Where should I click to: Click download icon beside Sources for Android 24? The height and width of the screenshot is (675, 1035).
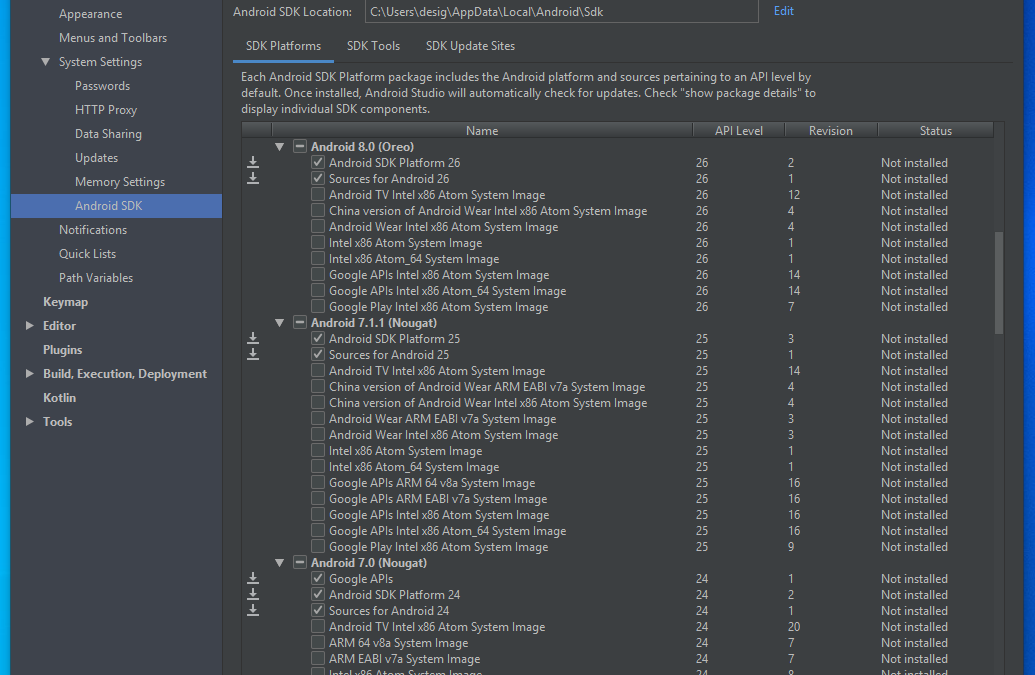(253, 610)
